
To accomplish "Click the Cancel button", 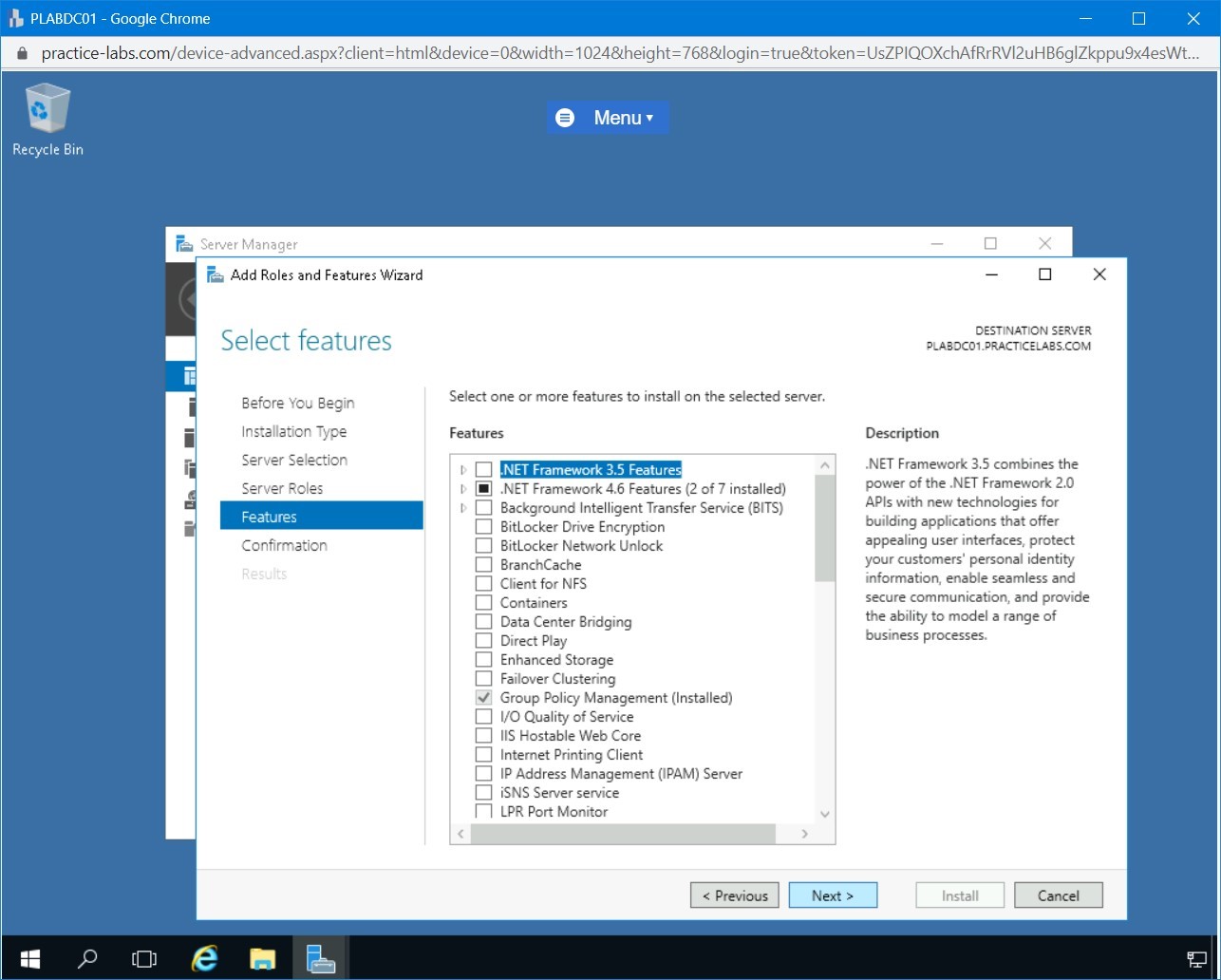I will pyautogui.click(x=1059, y=895).
